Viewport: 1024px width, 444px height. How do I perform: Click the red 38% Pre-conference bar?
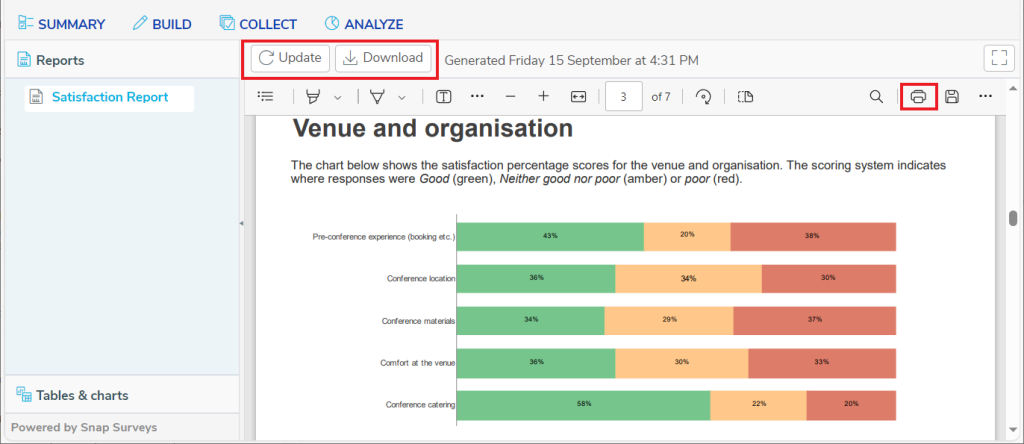coord(813,236)
